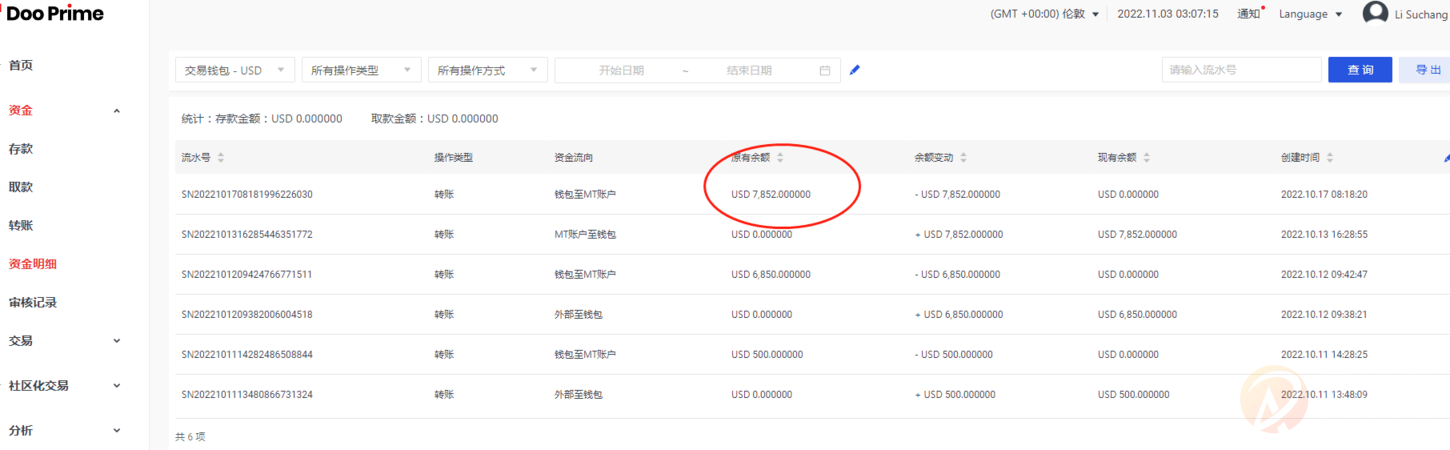
Task: Go to 存款 in sidebar
Action: (x=21, y=149)
